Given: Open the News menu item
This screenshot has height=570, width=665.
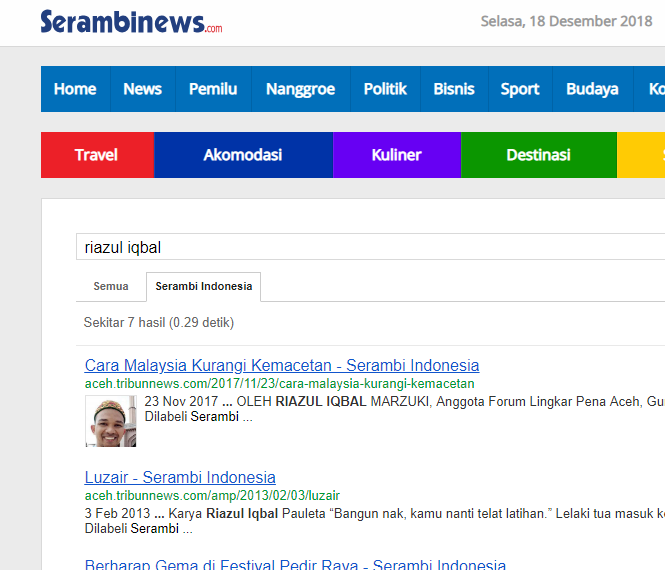Looking at the screenshot, I should pyautogui.click(x=142, y=89).
